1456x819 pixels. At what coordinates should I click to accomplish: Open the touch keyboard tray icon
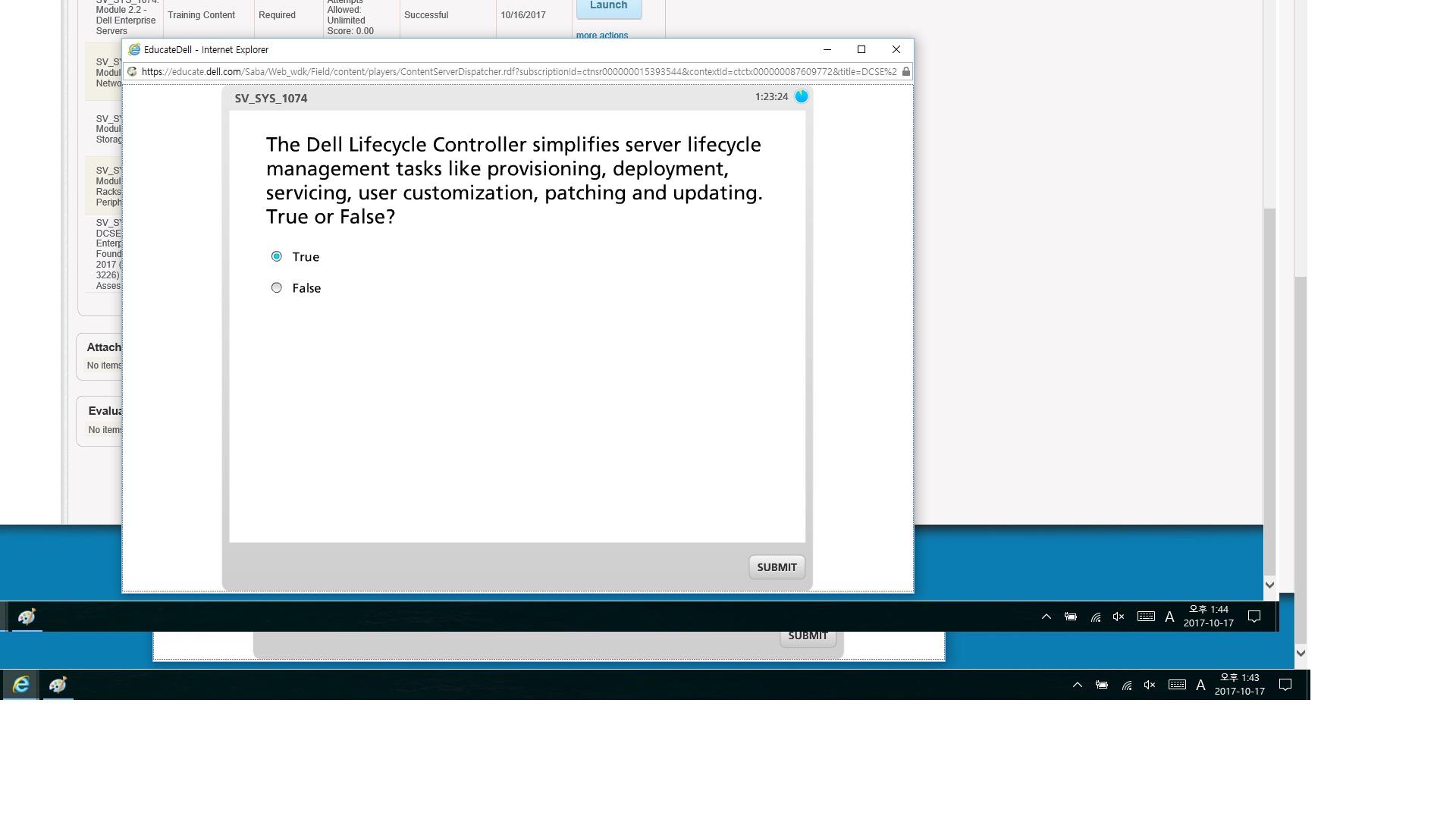tap(1177, 685)
